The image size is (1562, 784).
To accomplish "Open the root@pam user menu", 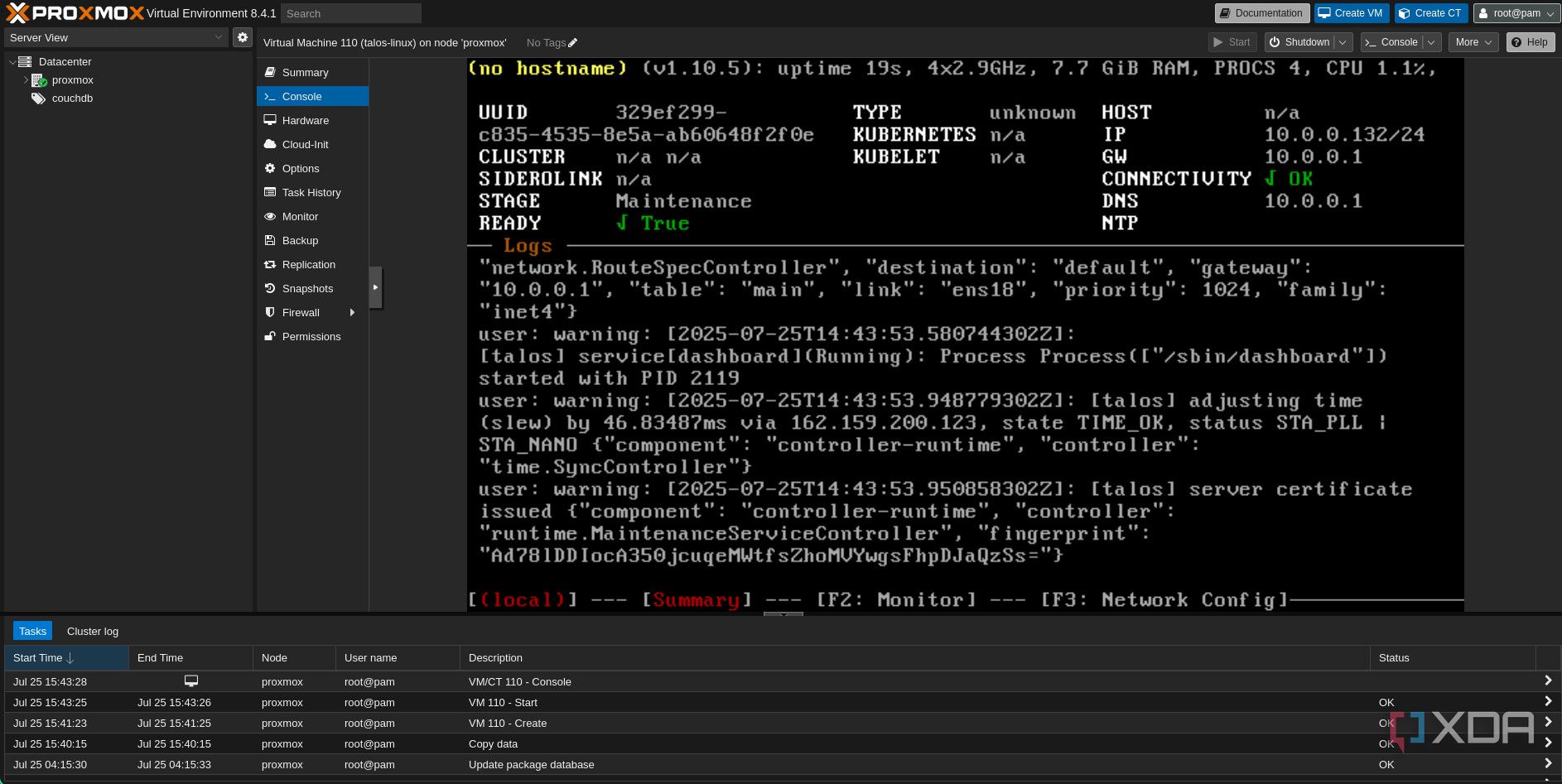I will click(x=1516, y=13).
